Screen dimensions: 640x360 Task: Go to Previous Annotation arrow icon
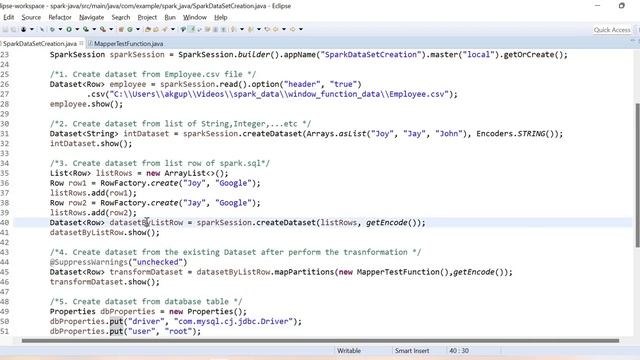[250, 29]
